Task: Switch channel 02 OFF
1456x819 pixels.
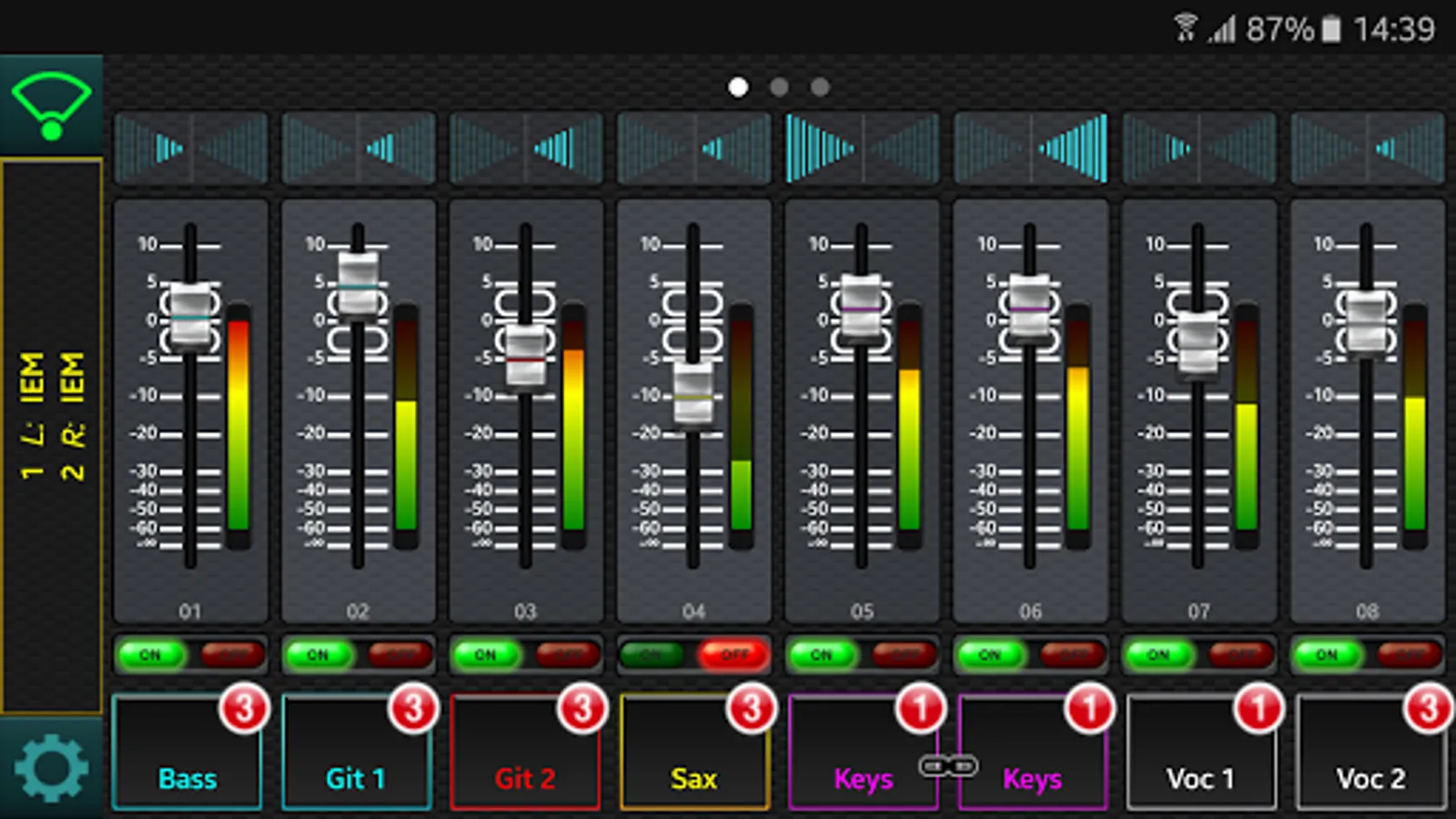Action: pyautogui.click(x=399, y=654)
